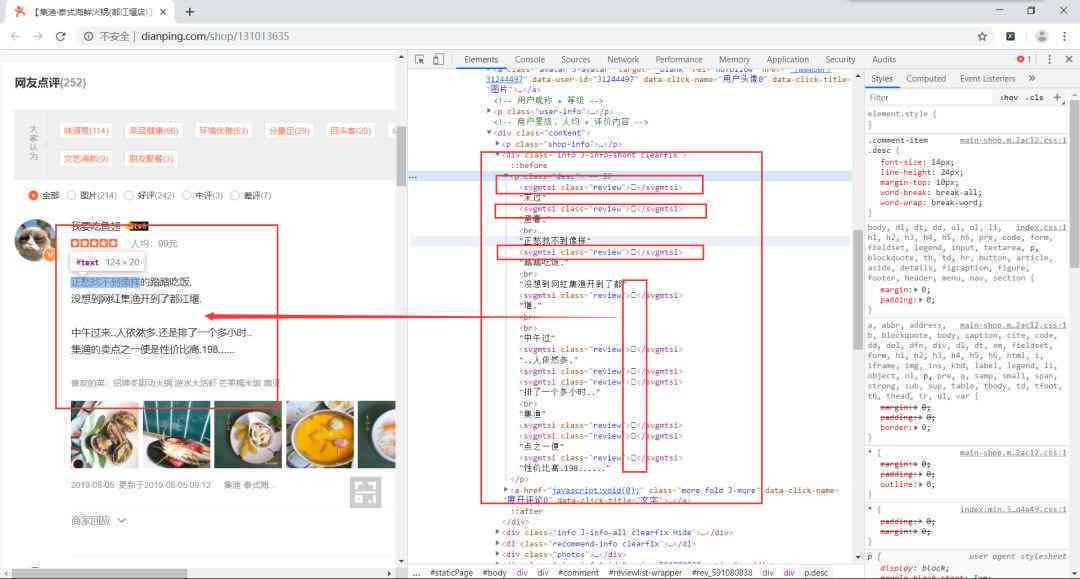Add a new style rule with plus
1080x579 pixels.
pyautogui.click(x=1057, y=98)
